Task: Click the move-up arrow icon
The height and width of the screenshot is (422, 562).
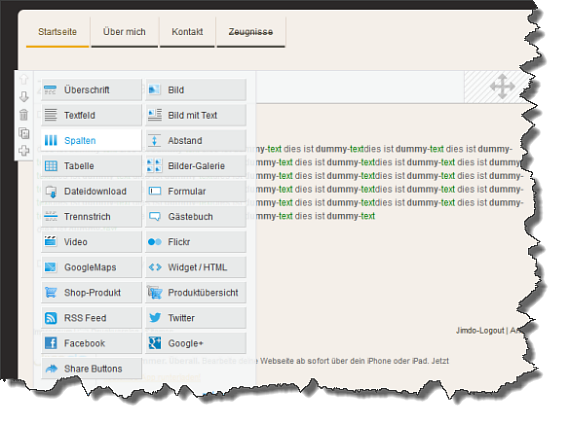Action: (x=24, y=79)
